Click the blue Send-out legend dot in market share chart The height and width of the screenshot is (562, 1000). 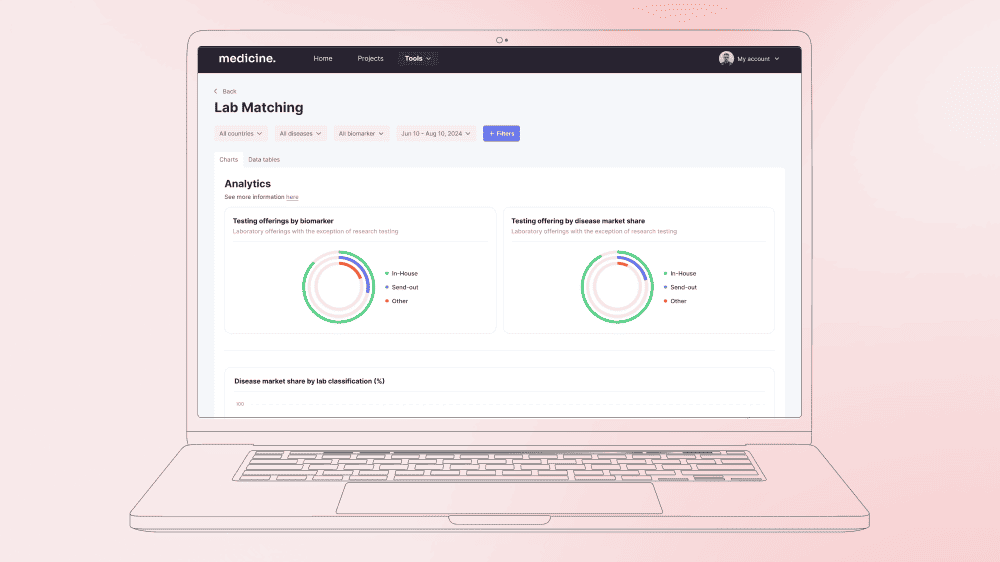click(x=665, y=287)
